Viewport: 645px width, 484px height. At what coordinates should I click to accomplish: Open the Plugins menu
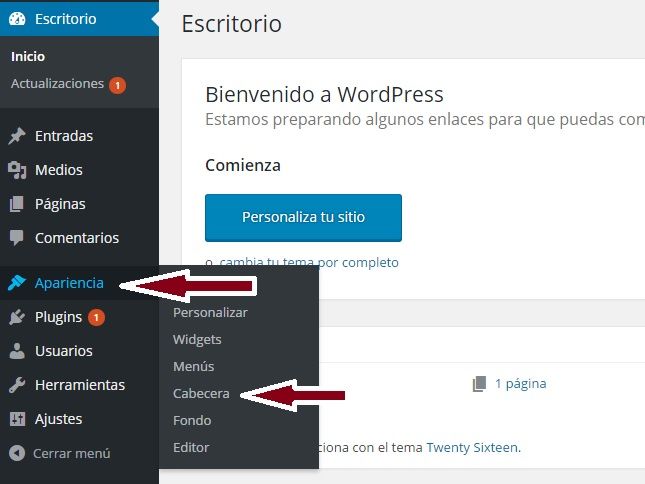pos(58,317)
